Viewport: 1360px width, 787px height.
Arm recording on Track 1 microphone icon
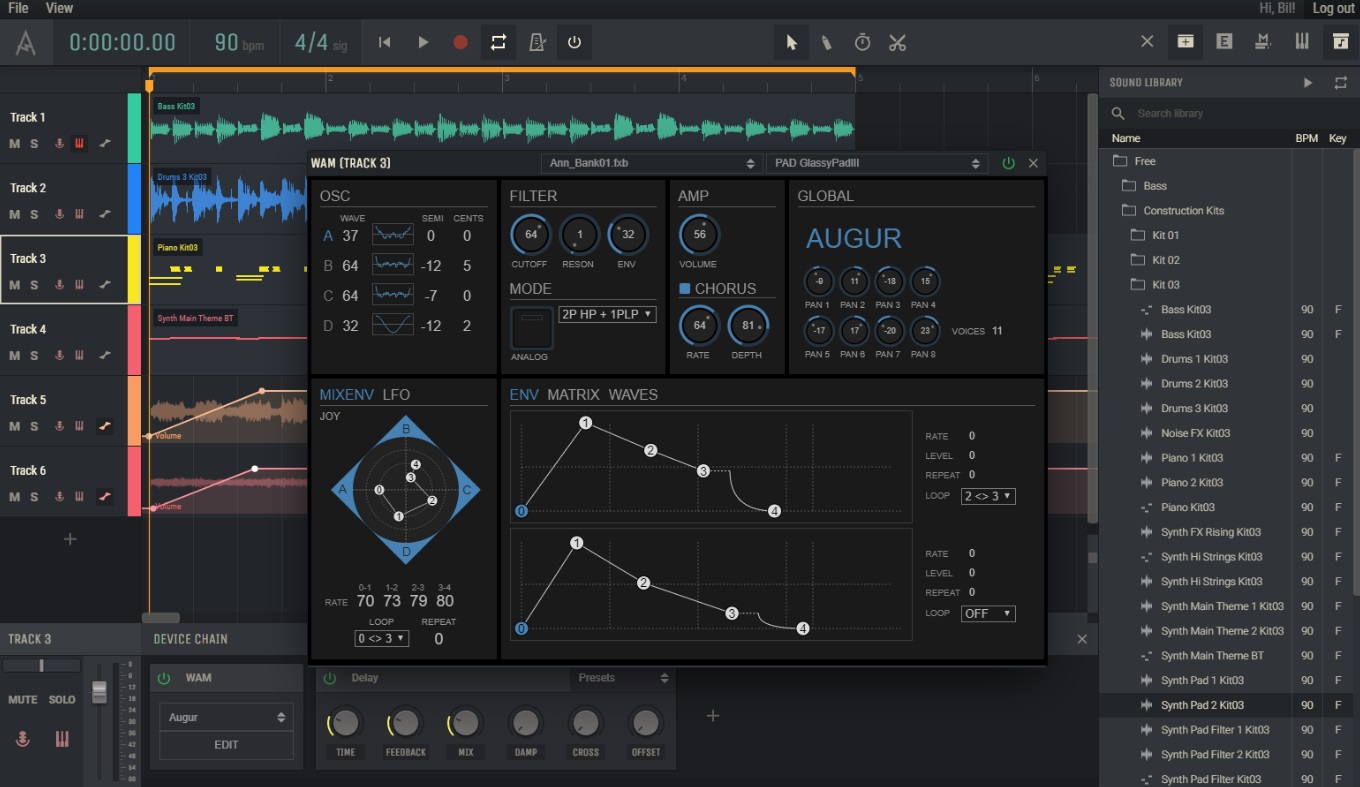coord(59,143)
